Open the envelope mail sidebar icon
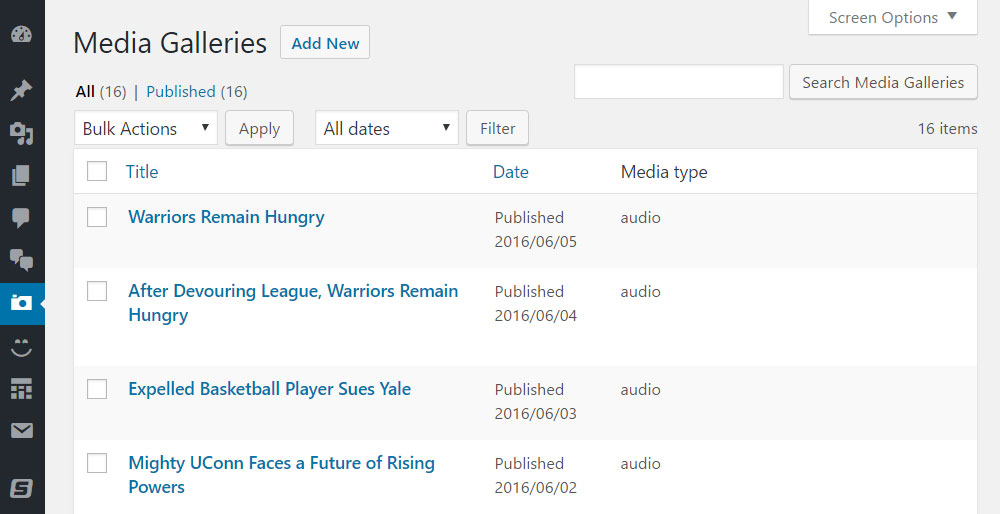The width and height of the screenshot is (1000, 514). point(21,431)
